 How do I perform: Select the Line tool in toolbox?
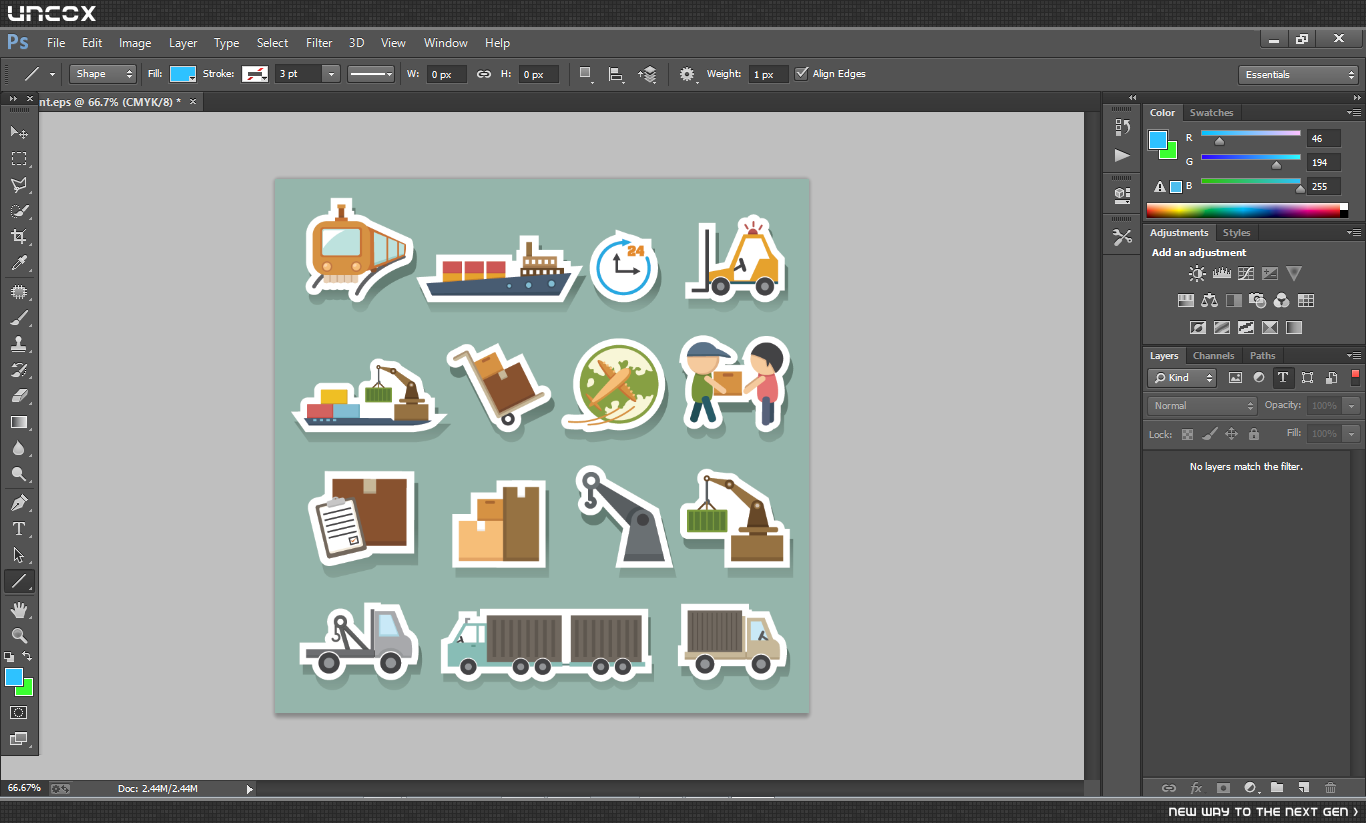tap(19, 581)
